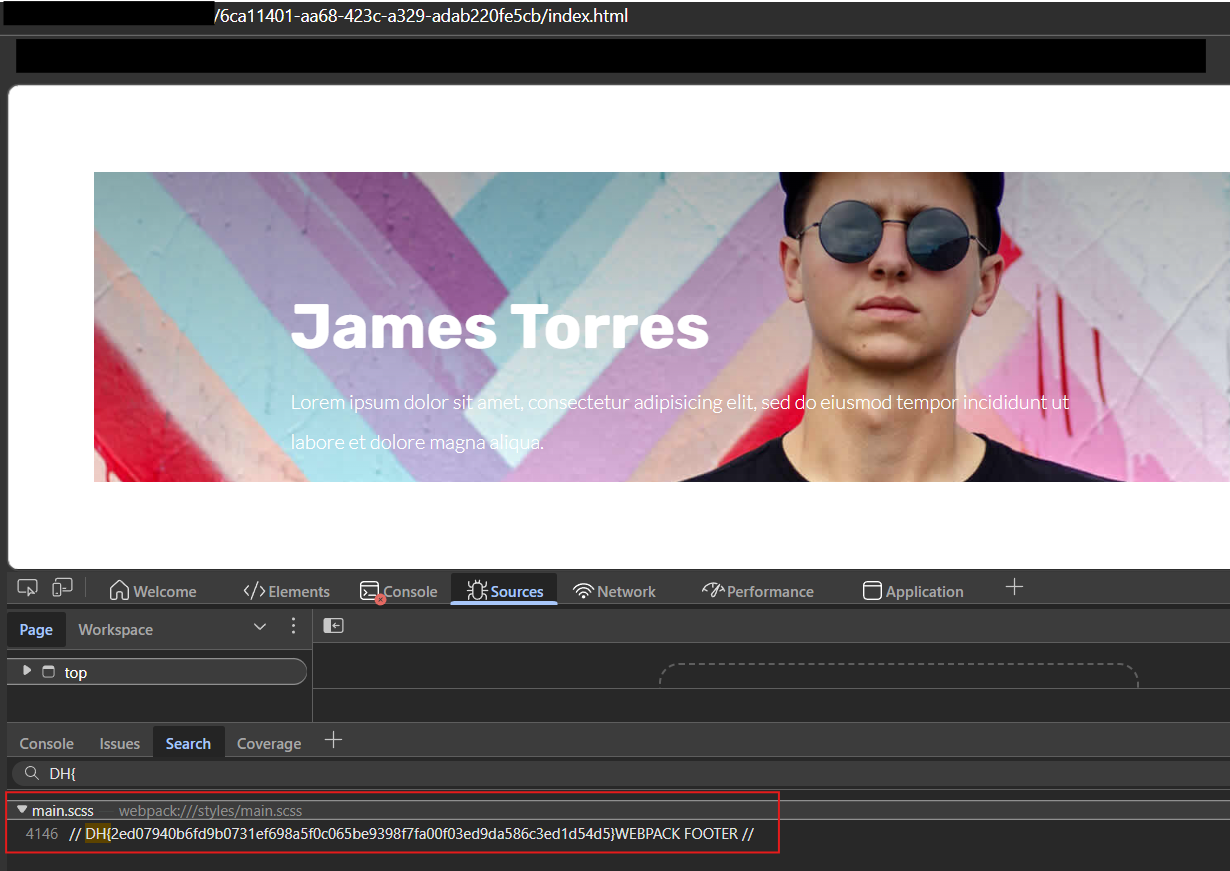1230x871 pixels.
Task: Click plus icon in drawer tab bar
Action: [334, 740]
